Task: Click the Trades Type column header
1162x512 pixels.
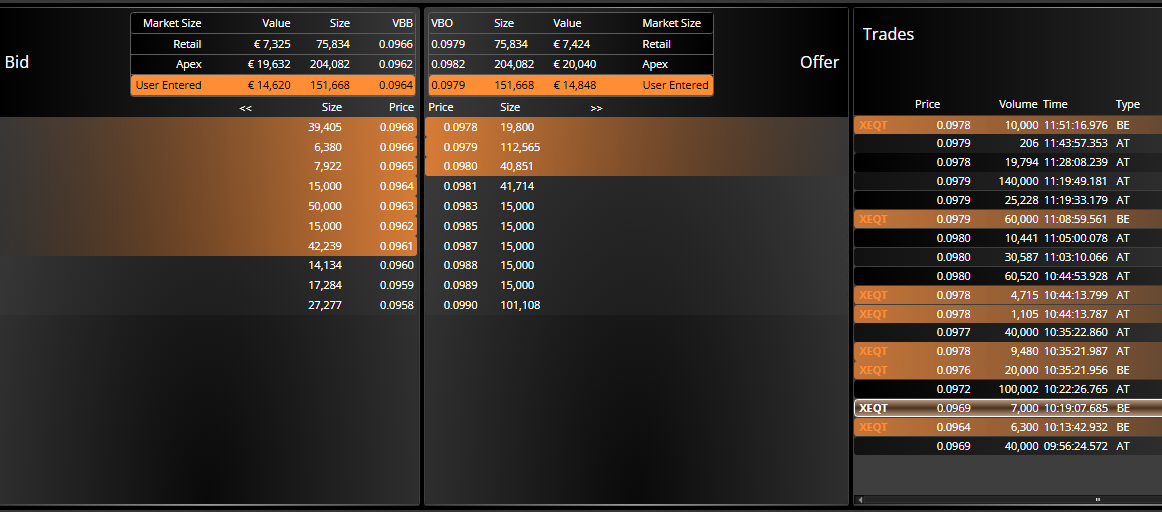Action: 1128,104
